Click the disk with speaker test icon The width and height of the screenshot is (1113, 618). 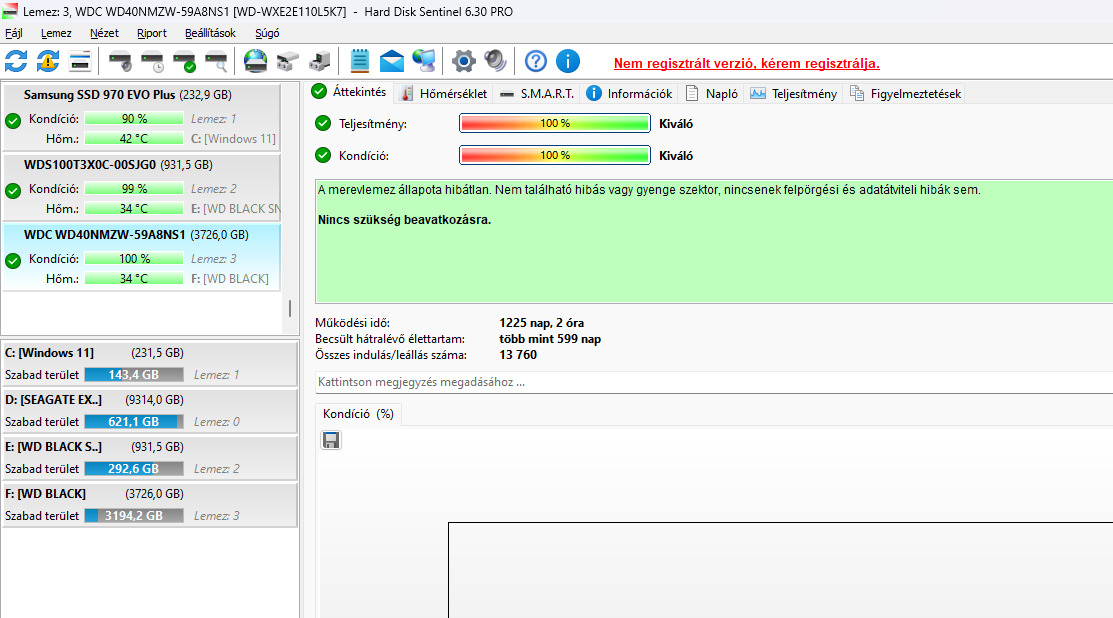[x=120, y=62]
